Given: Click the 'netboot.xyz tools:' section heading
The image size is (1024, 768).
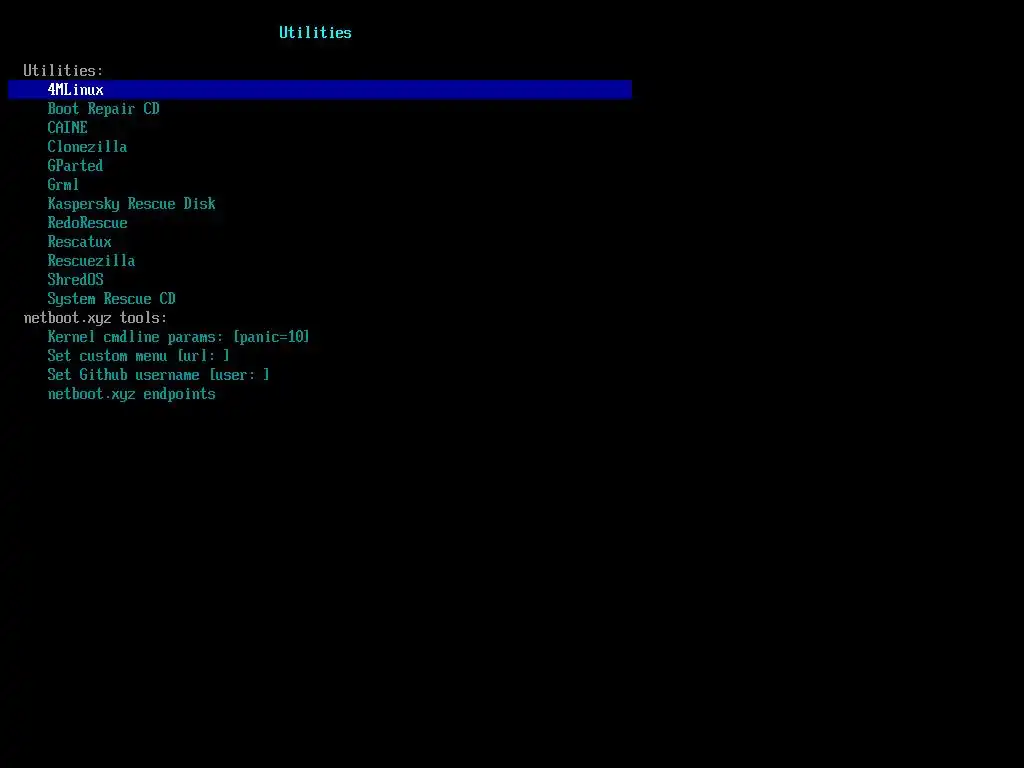Looking at the screenshot, I should click(x=95, y=317).
